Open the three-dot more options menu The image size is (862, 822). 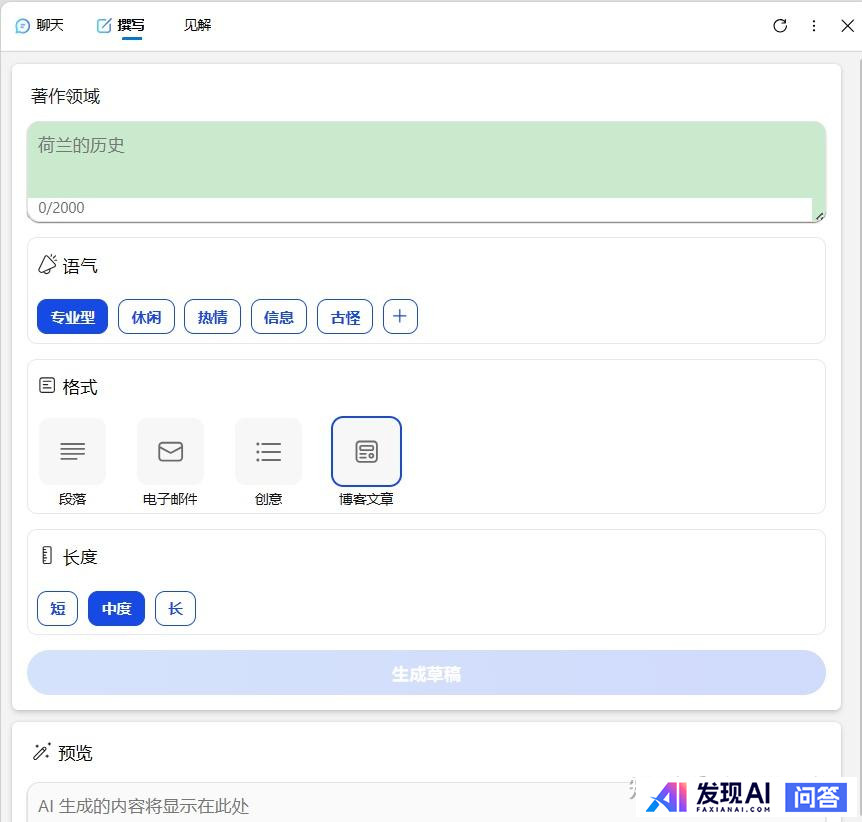pos(814,26)
